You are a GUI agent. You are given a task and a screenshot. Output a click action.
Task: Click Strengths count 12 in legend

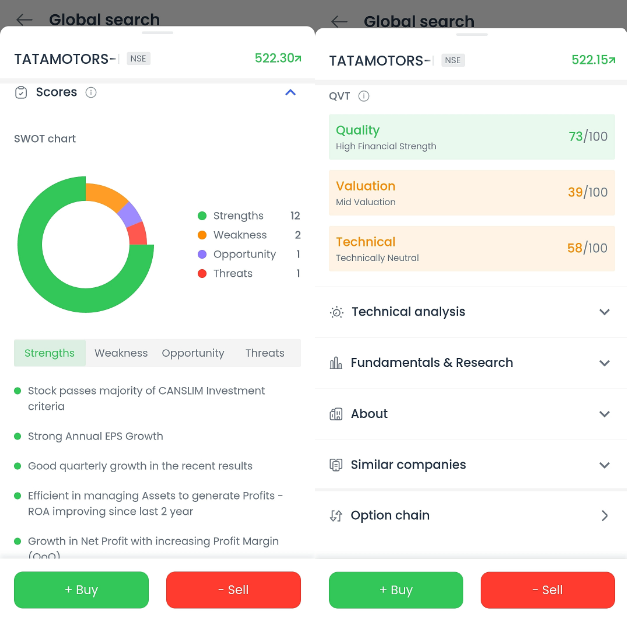coord(295,216)
